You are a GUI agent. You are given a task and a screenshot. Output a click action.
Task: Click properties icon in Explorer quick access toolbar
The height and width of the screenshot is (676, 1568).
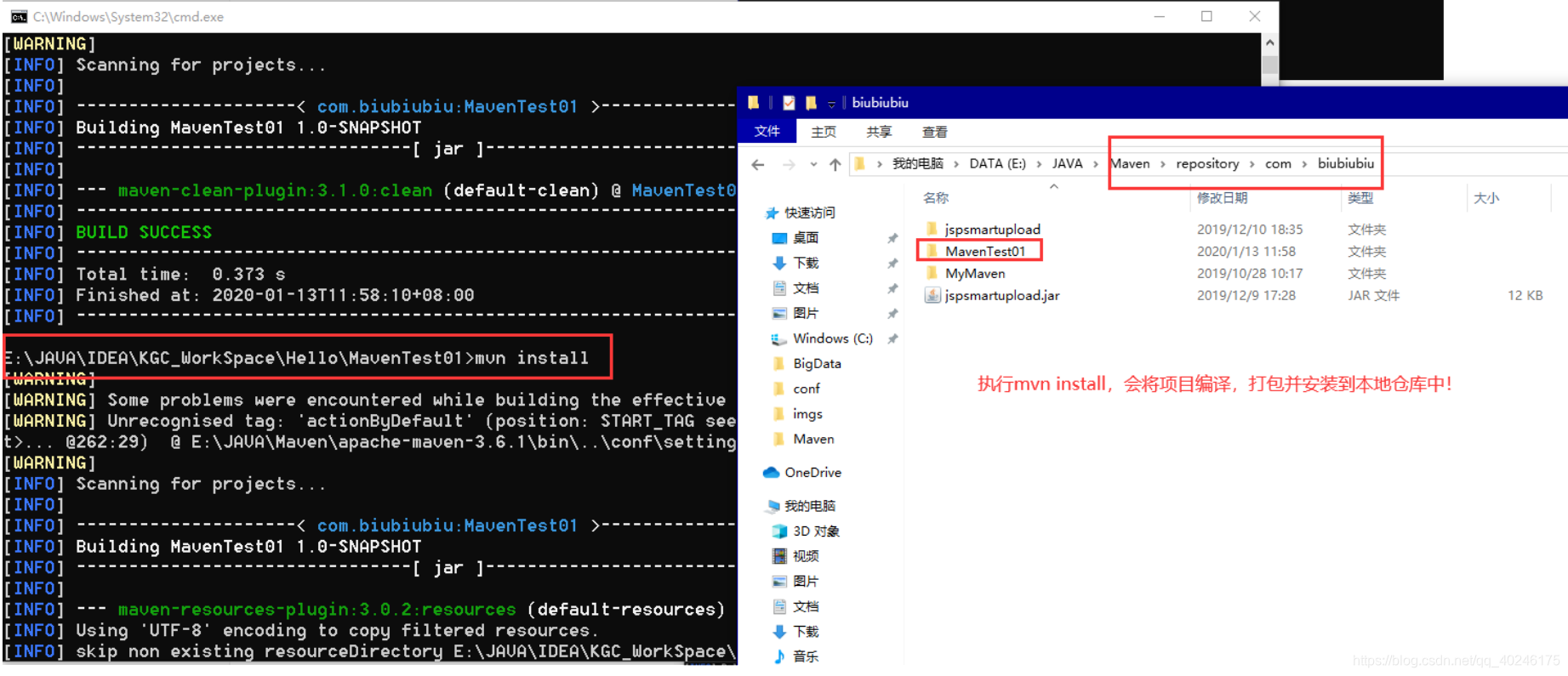tap(789, 103)
